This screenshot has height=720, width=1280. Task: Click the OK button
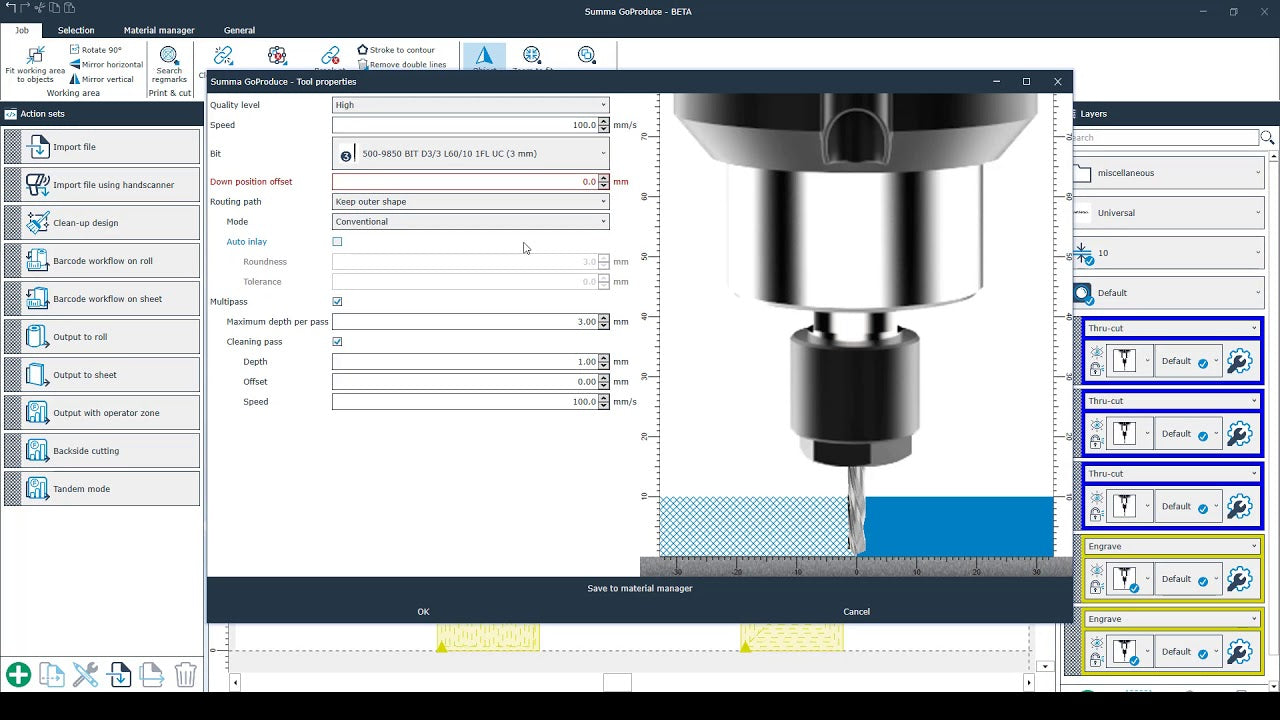422,611
